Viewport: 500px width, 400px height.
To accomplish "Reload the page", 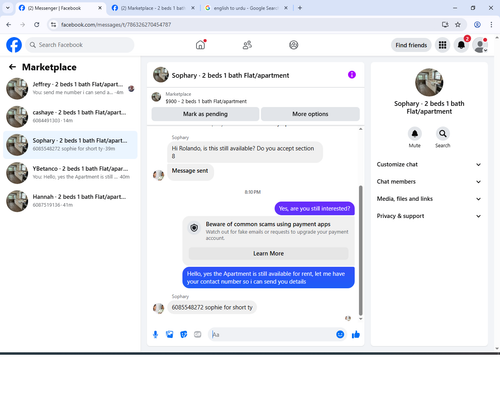I will pos(37,25).
